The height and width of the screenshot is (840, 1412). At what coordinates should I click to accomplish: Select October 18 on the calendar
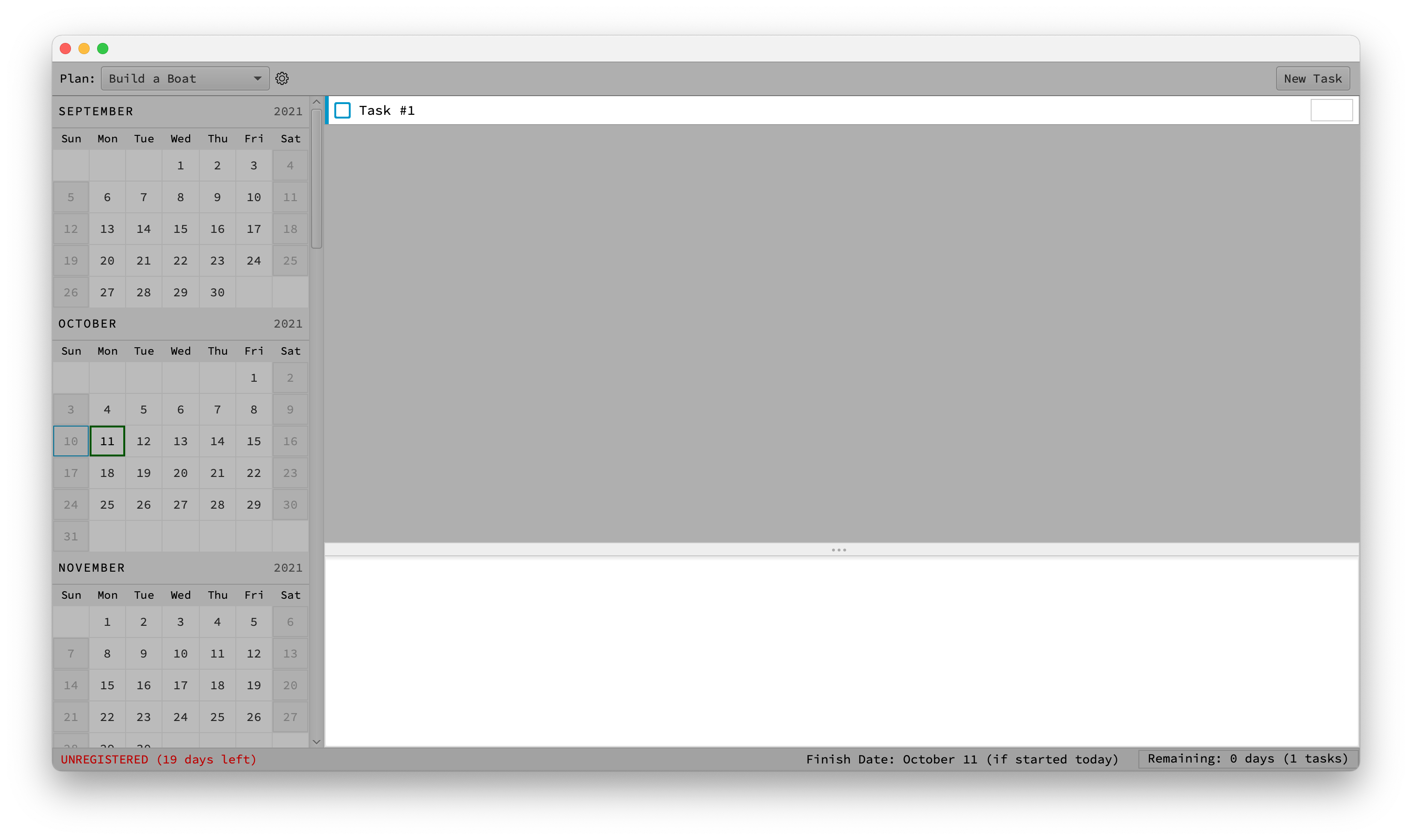[x=107, y=472]
